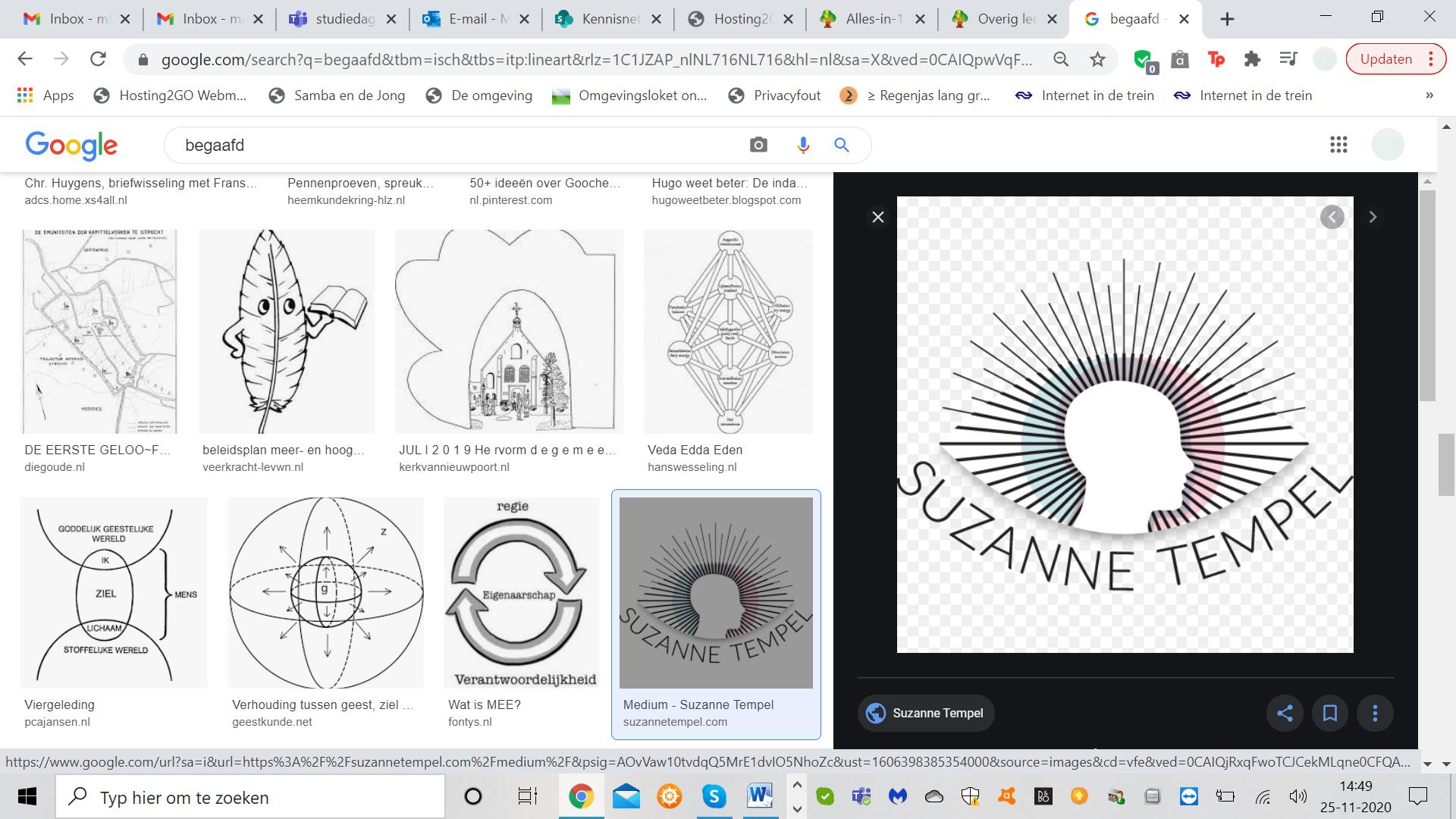The height and width of the screenshot is (819, 1456).
Task: Open more options for preview image
Action: pos(1375,713)
